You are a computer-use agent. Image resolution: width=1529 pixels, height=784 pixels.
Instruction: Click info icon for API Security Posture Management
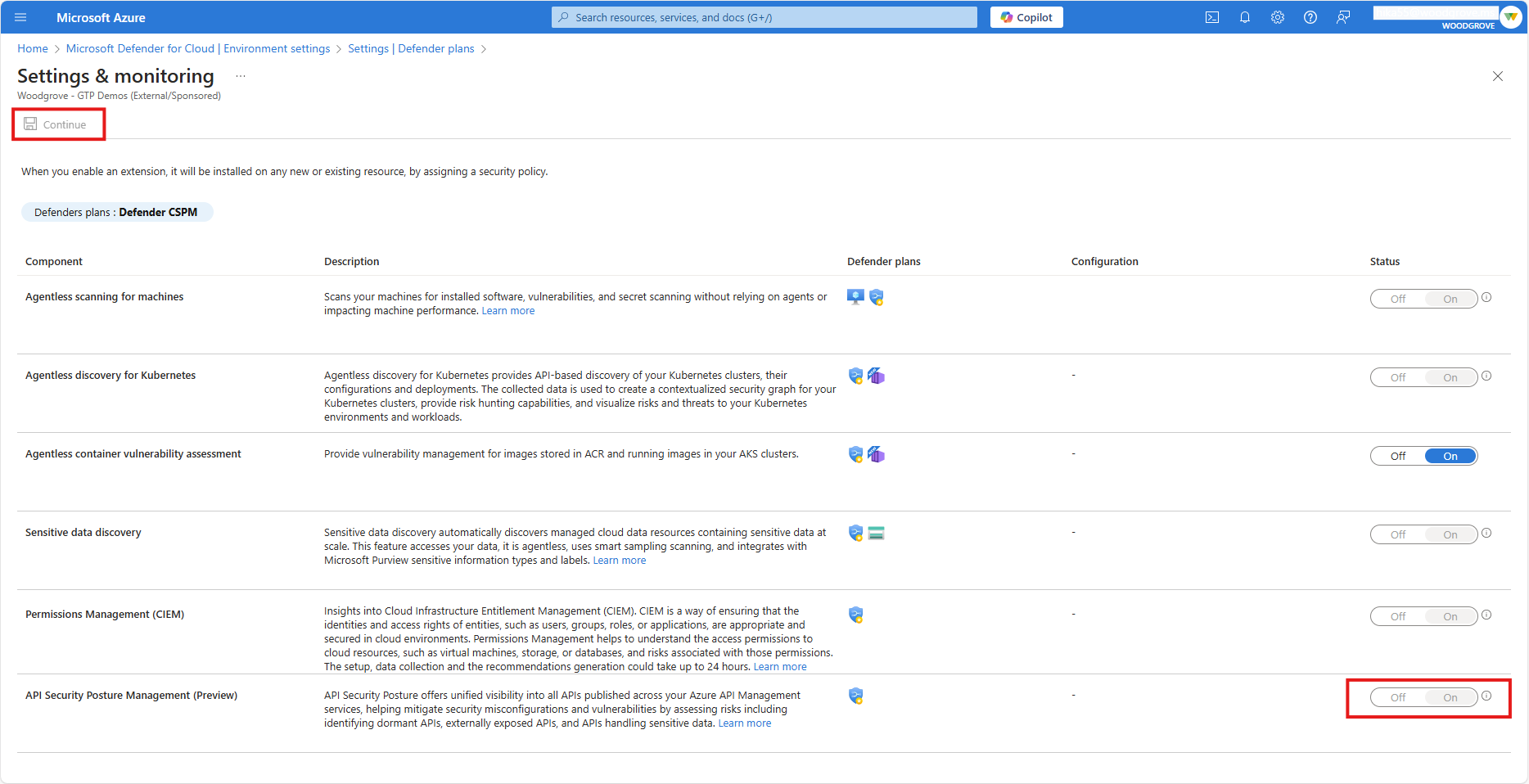[x=1486, y=696]
